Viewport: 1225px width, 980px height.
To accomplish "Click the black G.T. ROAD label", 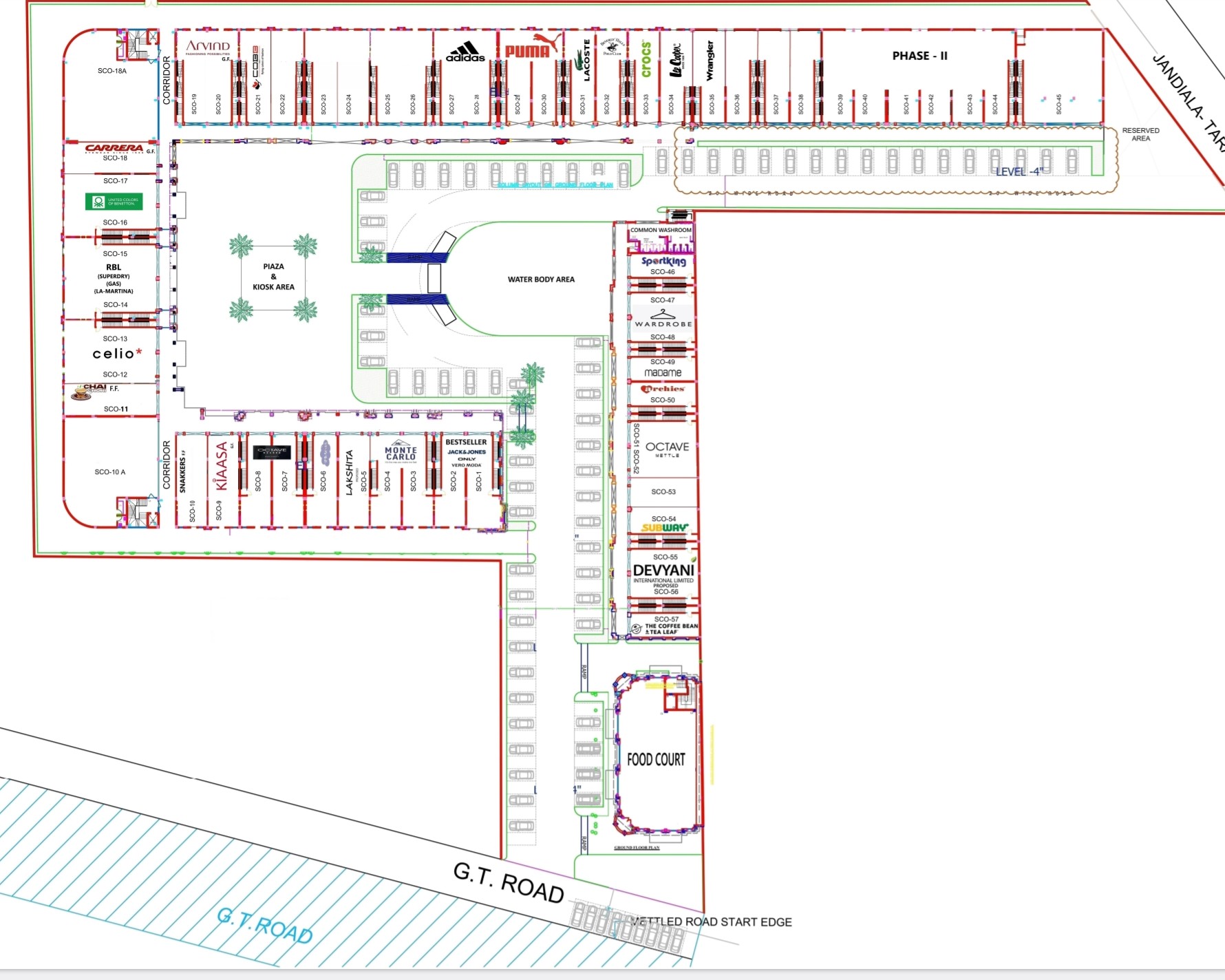I will click(509, 882).
